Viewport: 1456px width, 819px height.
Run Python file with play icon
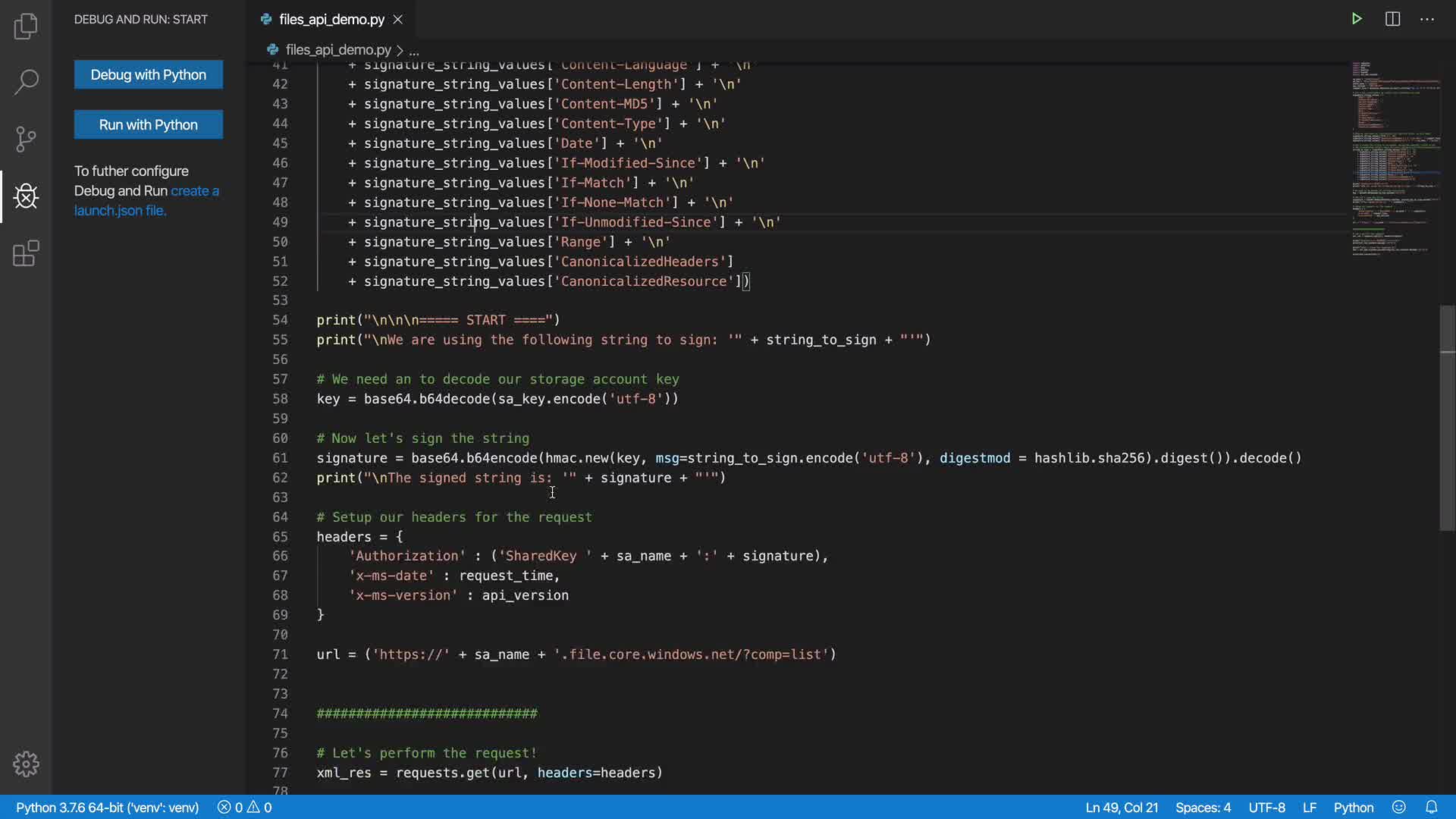[1357, 19]
